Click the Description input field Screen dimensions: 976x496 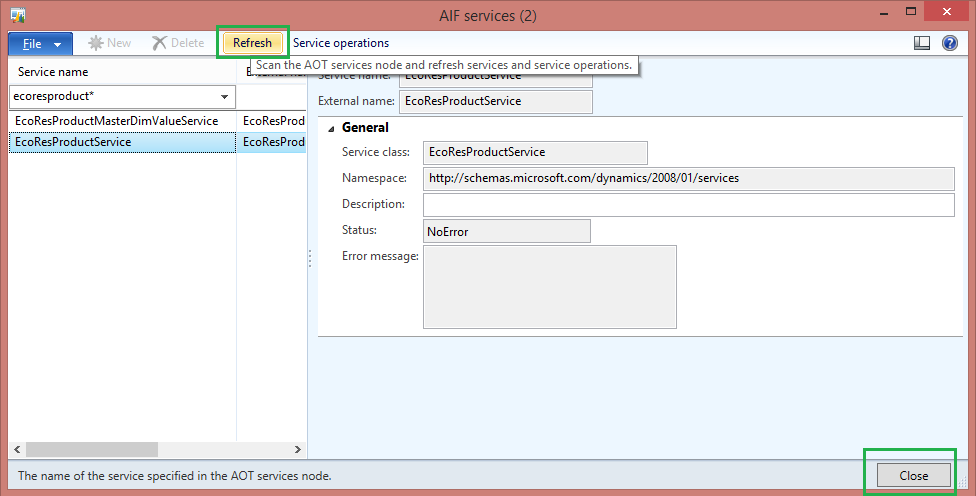pyautogui.click(x=688, y=205)
